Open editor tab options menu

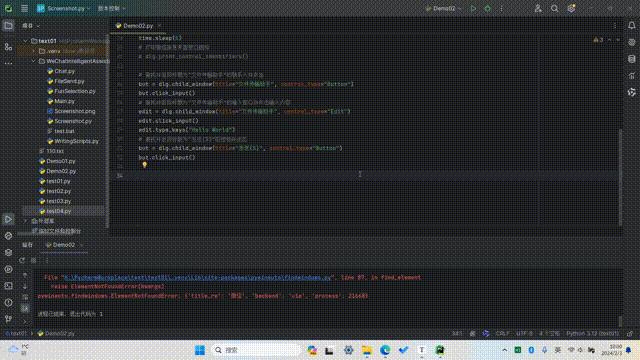point(615,26)
